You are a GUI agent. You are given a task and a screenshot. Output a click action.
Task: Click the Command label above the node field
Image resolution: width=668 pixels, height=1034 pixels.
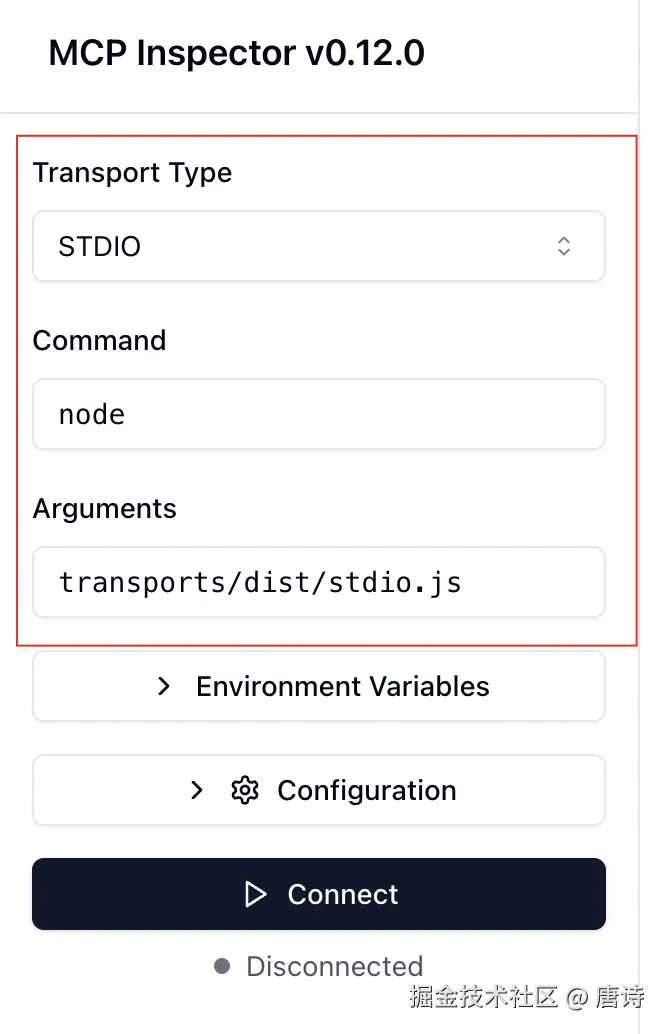[x=99, y=341]
